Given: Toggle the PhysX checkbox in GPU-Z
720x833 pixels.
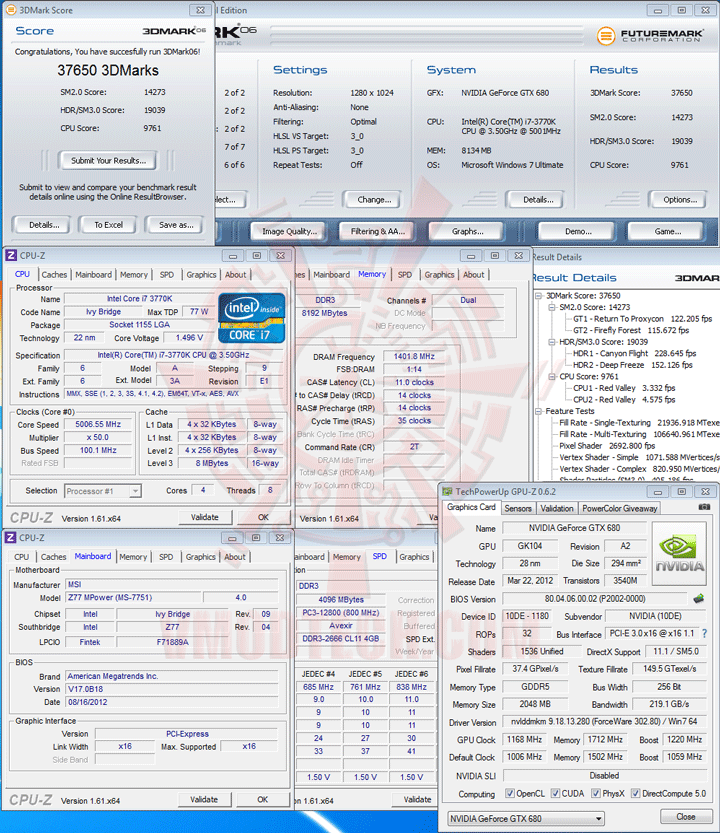Looking at the screenshot, I should (596, 793).
